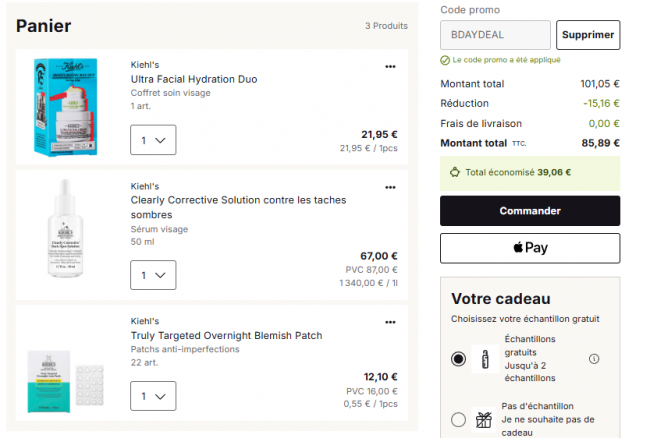Select the Échantillons gratuits radio button
This screenshot has height=438, width=650.
pos(458,359)
